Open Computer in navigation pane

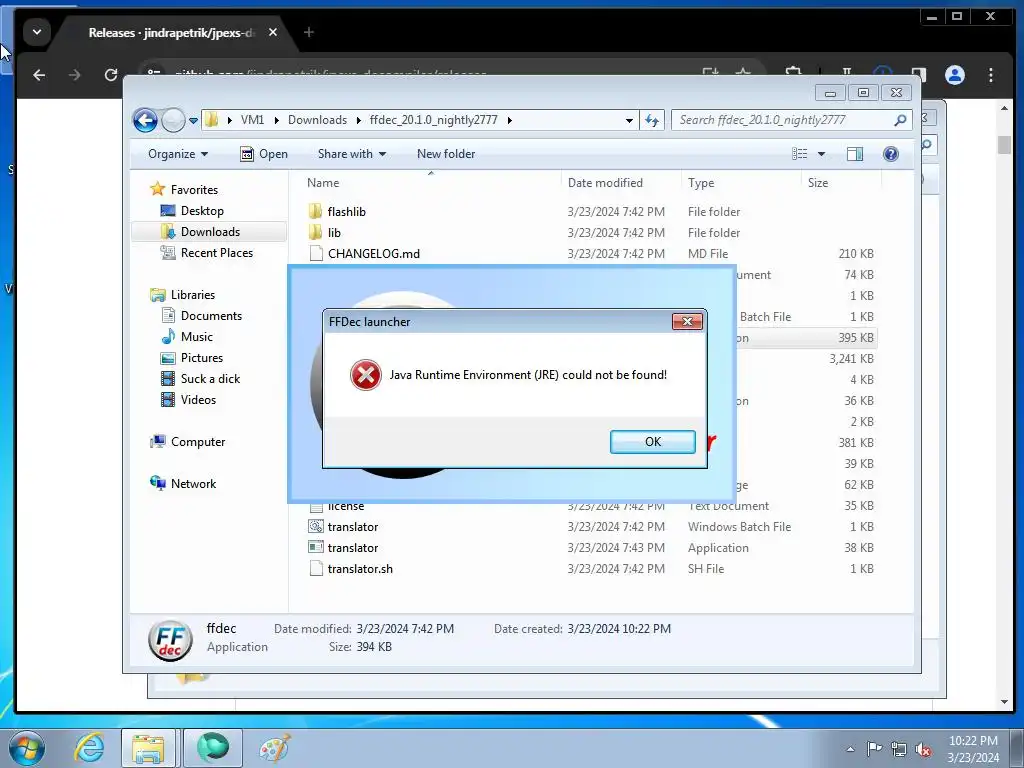pyautogui.click(x=198, y=441)
